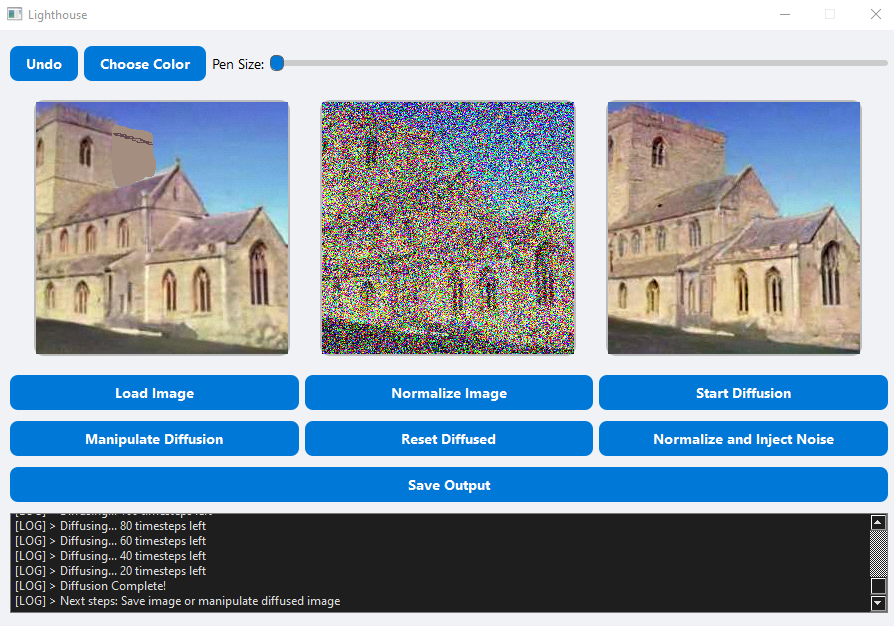Click the Pen Size slider handle
Image resolution: width=894 pixels, height=626 pixels.
click(277, 63)
